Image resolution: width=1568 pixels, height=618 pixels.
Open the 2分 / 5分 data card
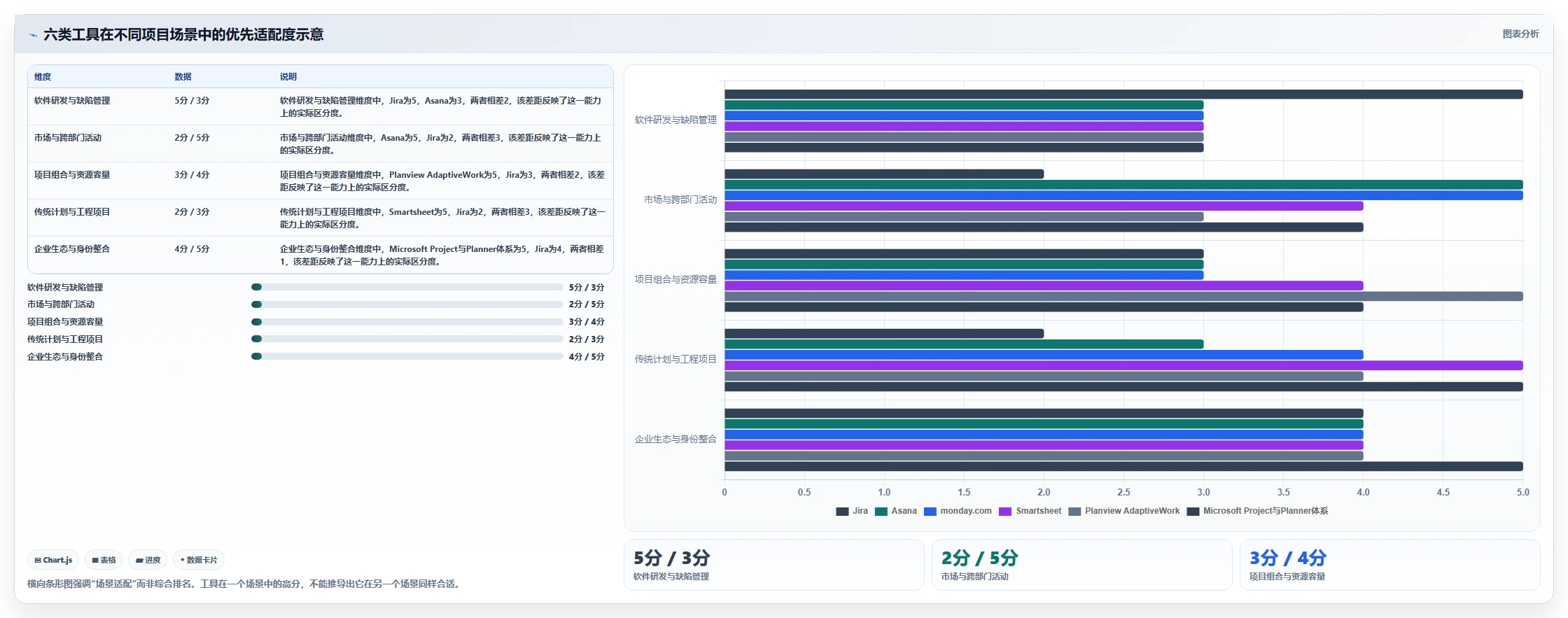click(1082, 565)
